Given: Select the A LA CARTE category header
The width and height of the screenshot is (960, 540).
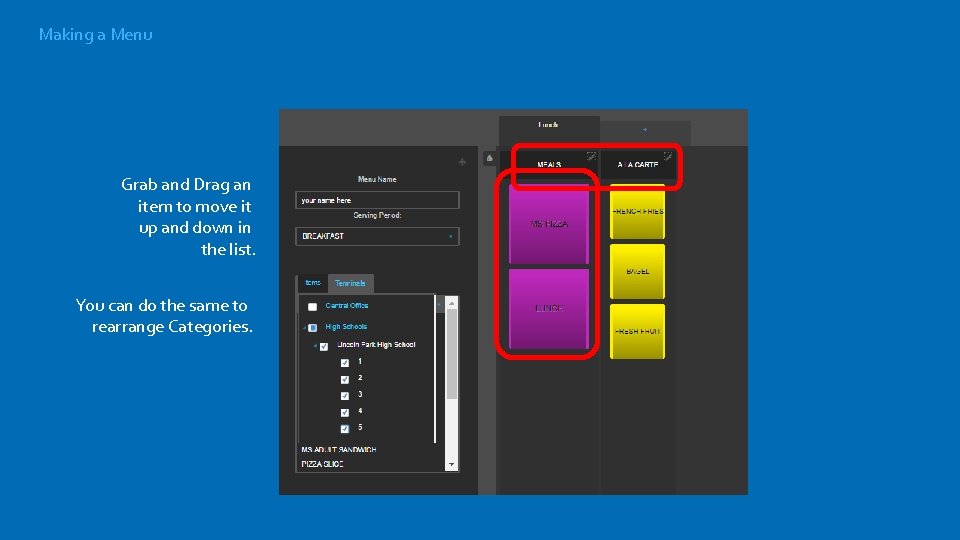Looking at the screenshot, I should click(x=638, y=165).
